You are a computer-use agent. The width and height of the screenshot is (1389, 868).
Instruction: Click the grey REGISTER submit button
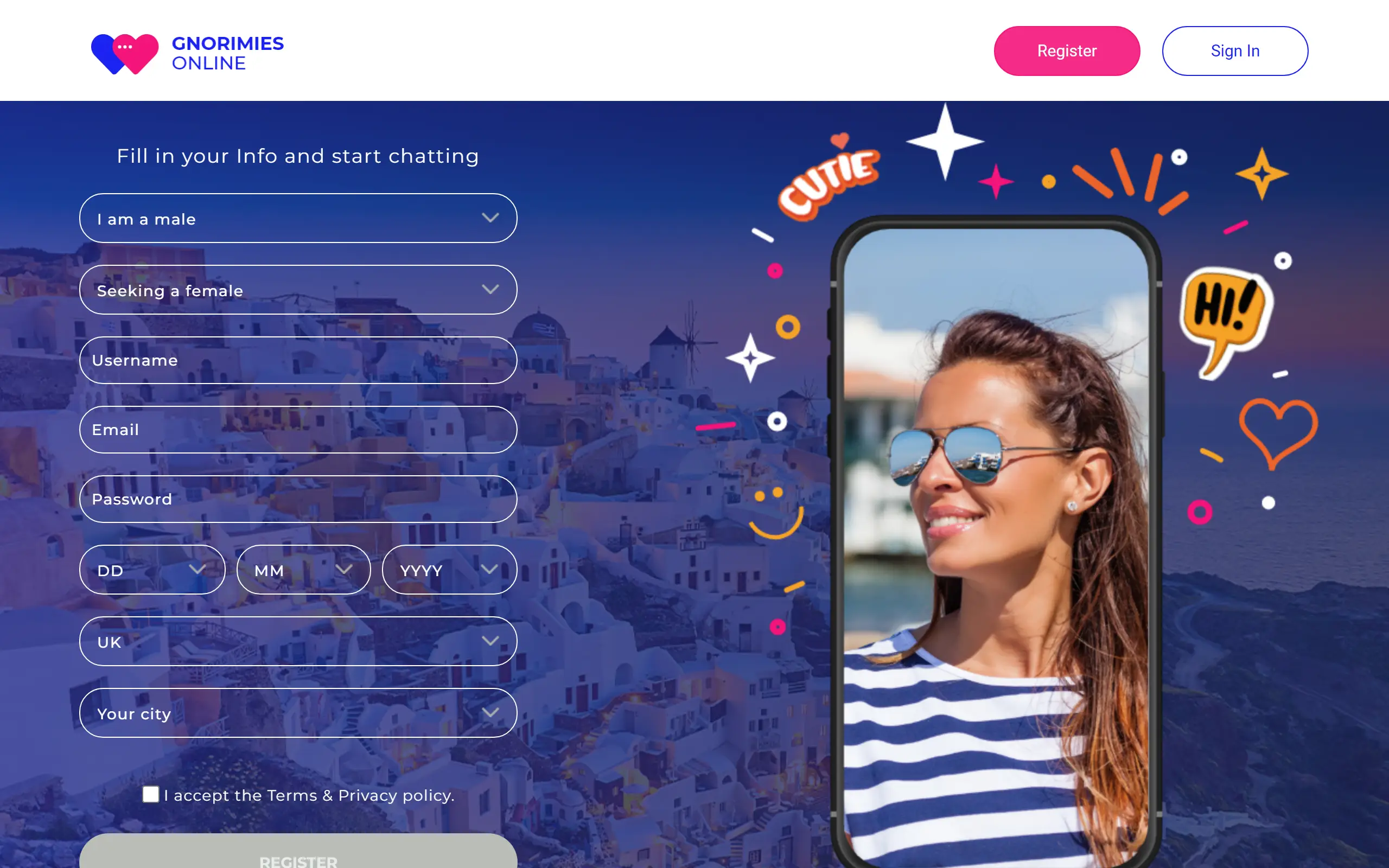click(x=298, y=852)
